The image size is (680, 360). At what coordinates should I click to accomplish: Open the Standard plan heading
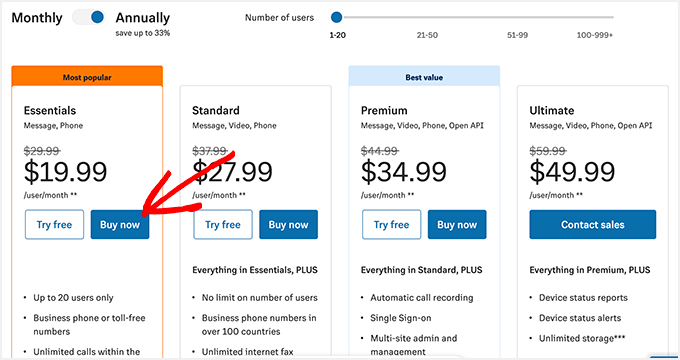[x=216, y=111]
